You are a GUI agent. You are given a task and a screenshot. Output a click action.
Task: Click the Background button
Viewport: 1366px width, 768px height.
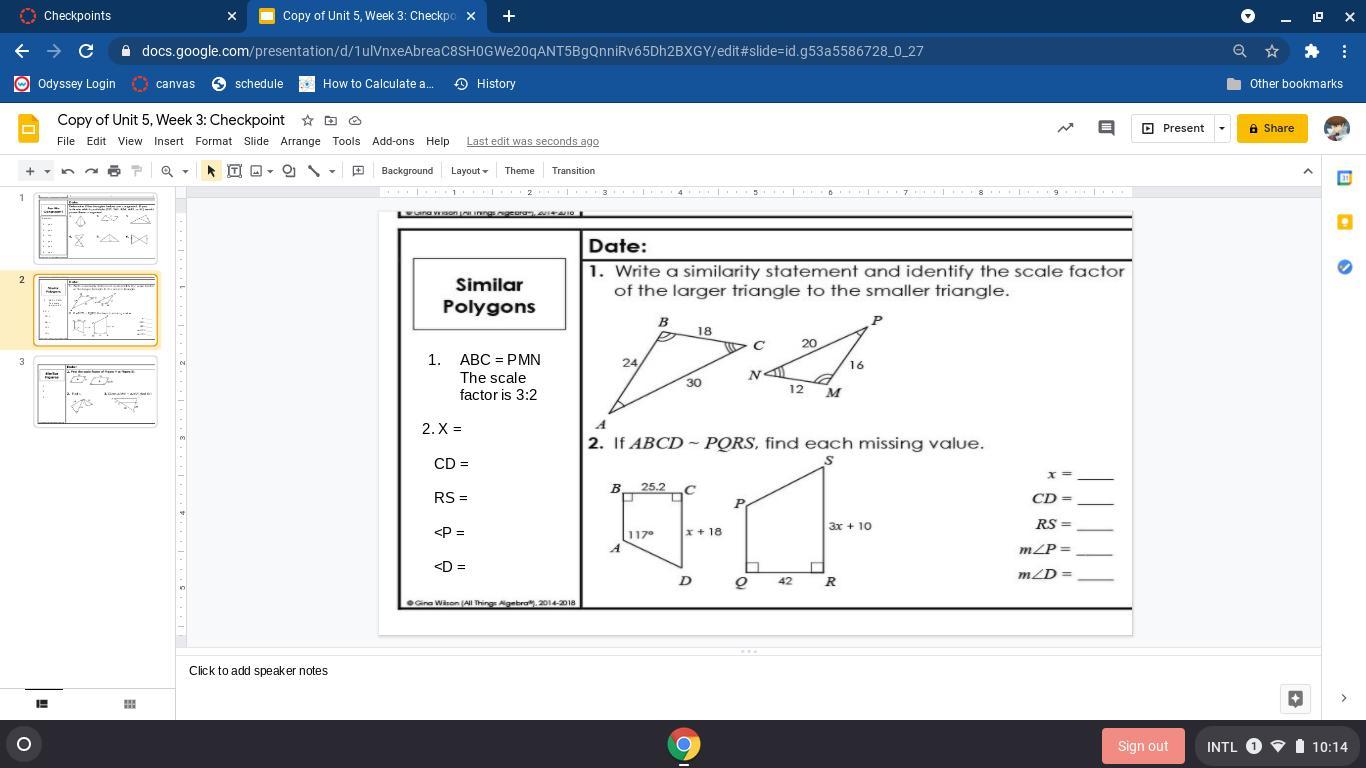[x=407, y=171]
